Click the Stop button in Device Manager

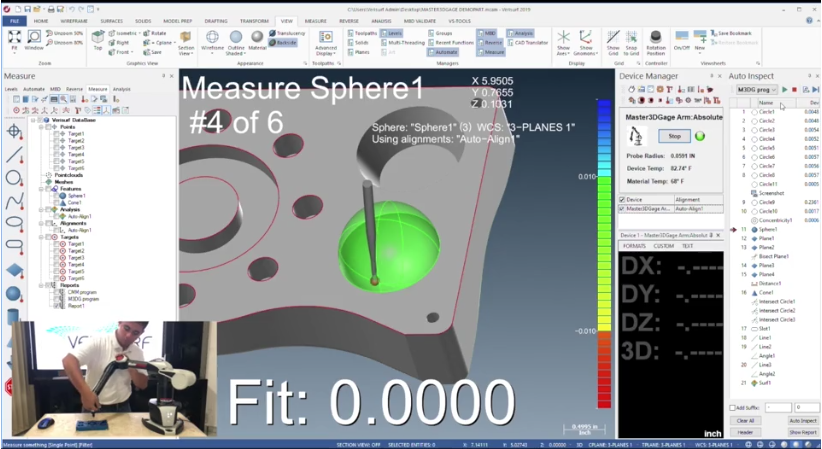[x=674, y=136]
